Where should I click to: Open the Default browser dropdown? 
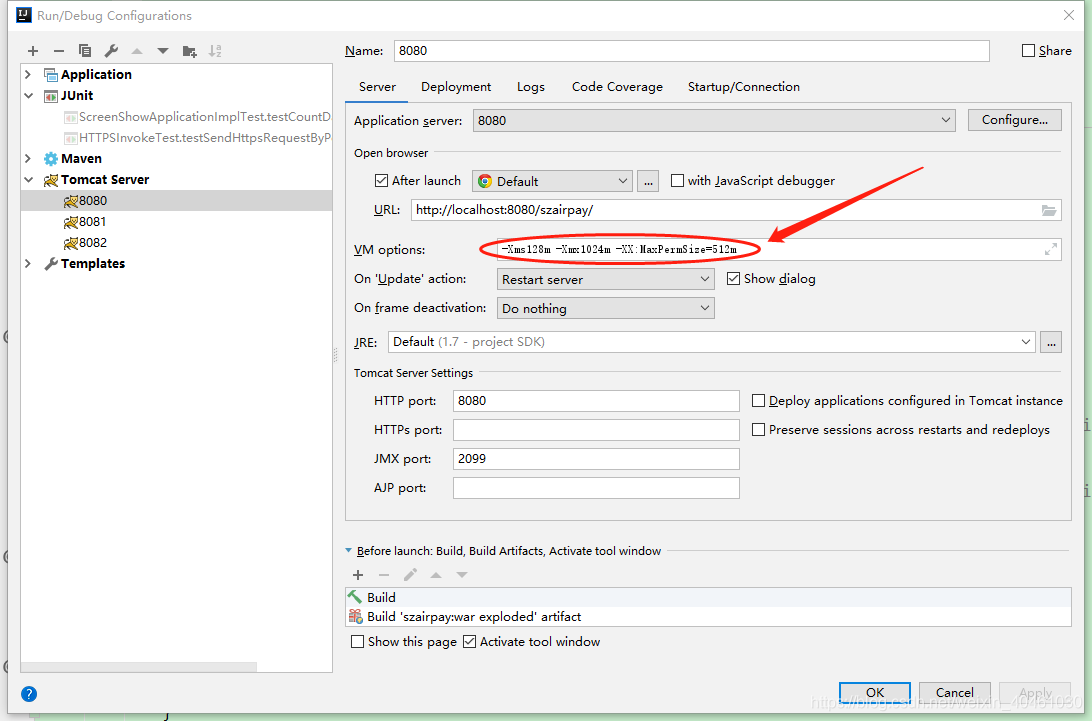click(552, 181)
